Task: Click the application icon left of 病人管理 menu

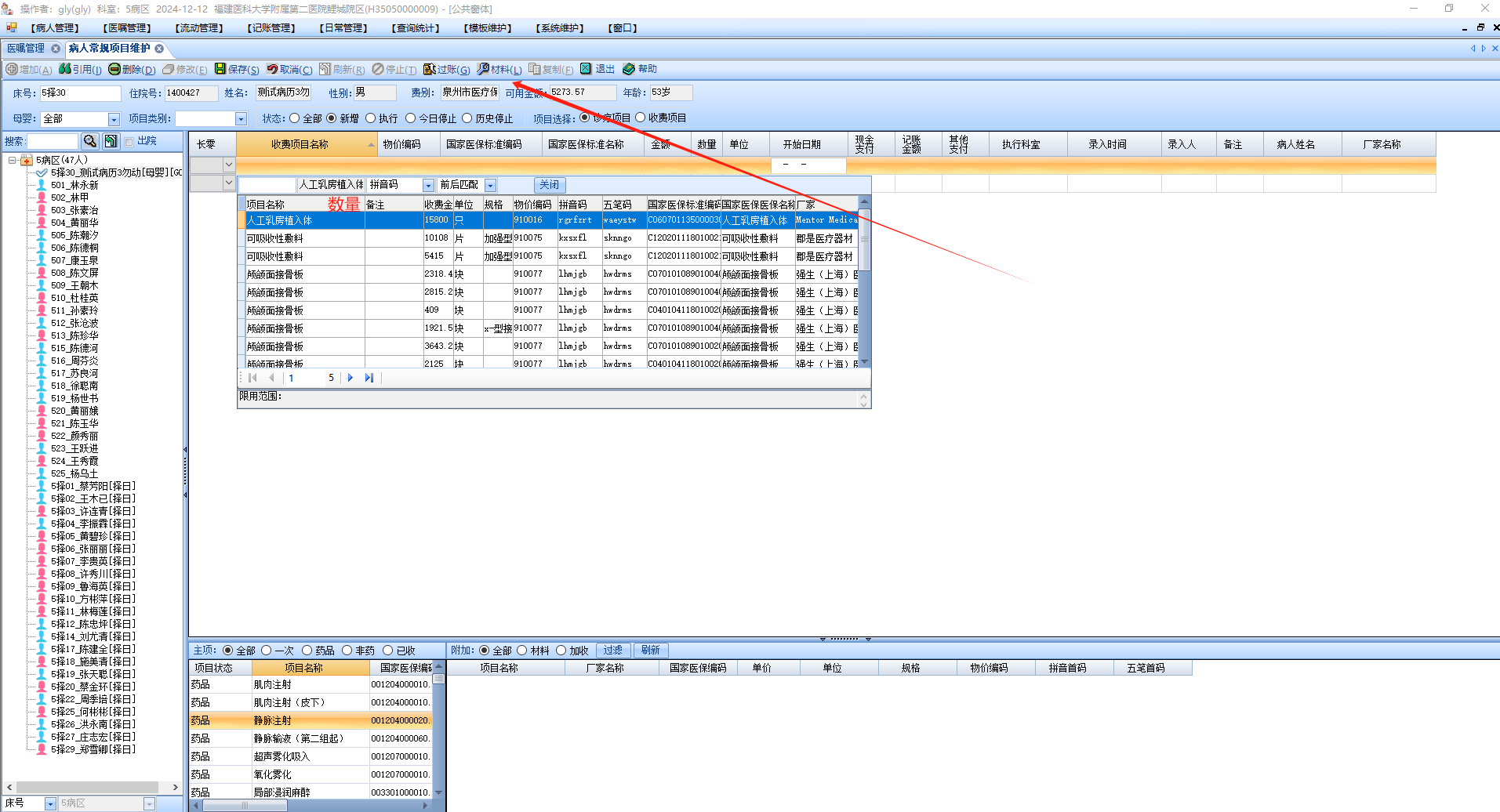Action: pos(12,27)
